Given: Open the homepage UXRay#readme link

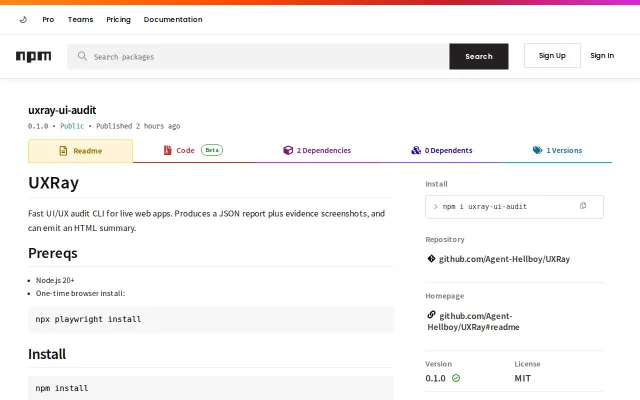Looking at the screenshot, I should 473,321.
